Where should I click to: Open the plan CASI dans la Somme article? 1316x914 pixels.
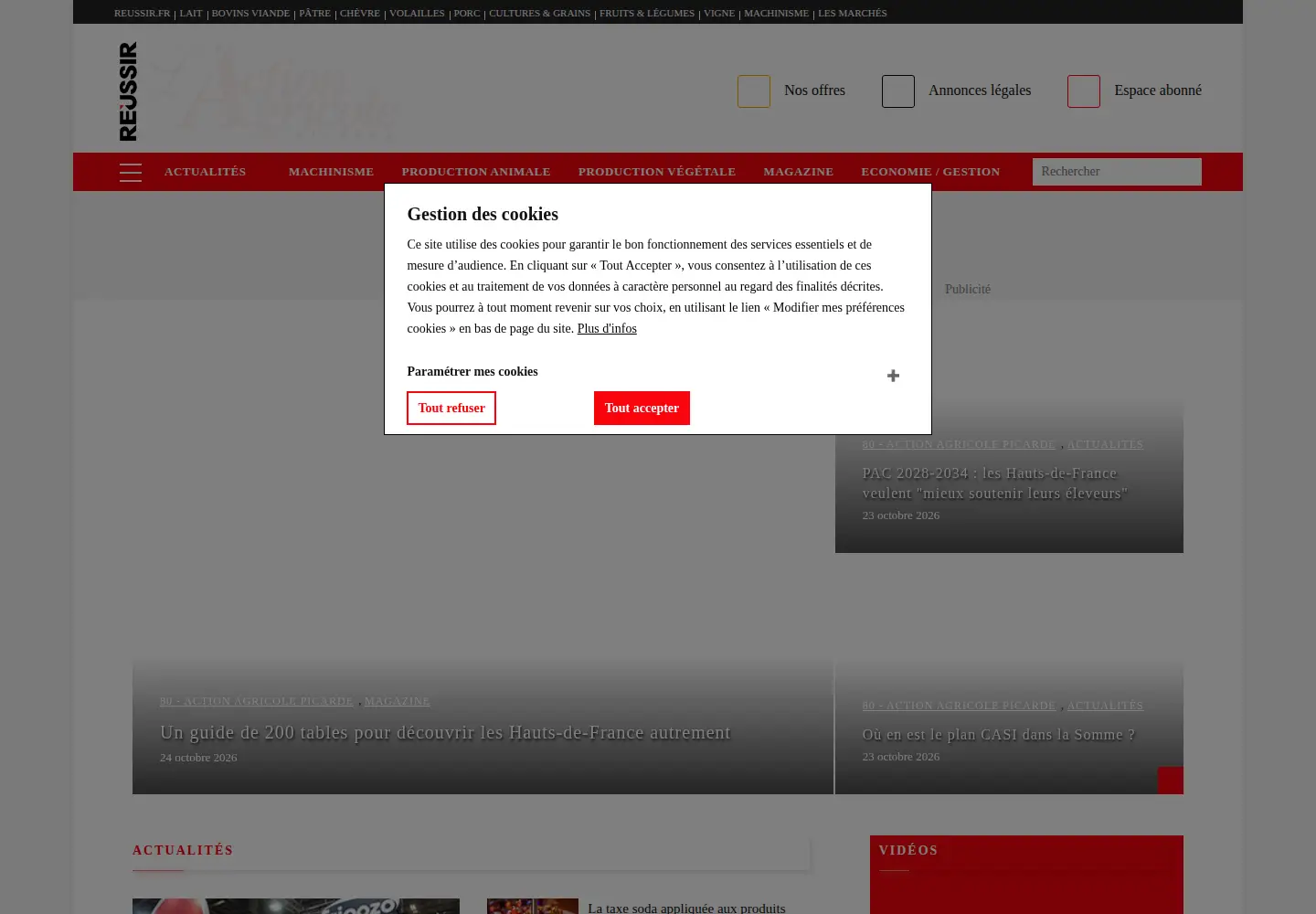click(x=999, y=735)
